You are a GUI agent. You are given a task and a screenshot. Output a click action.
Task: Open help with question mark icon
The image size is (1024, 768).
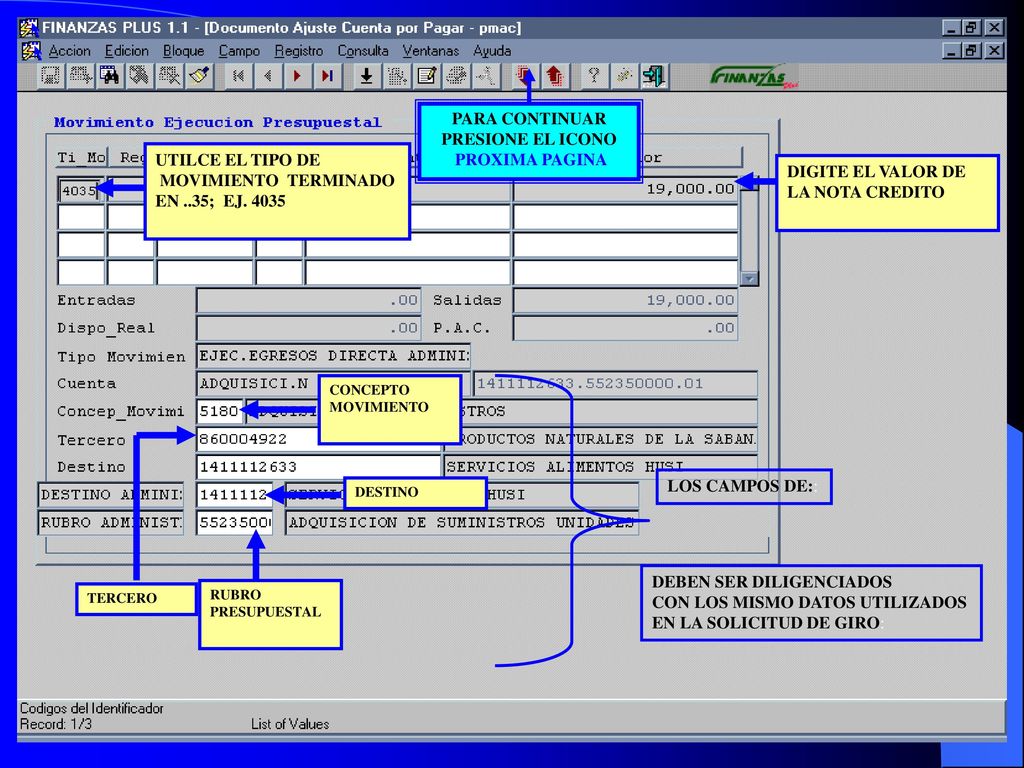tap(593, 76)
